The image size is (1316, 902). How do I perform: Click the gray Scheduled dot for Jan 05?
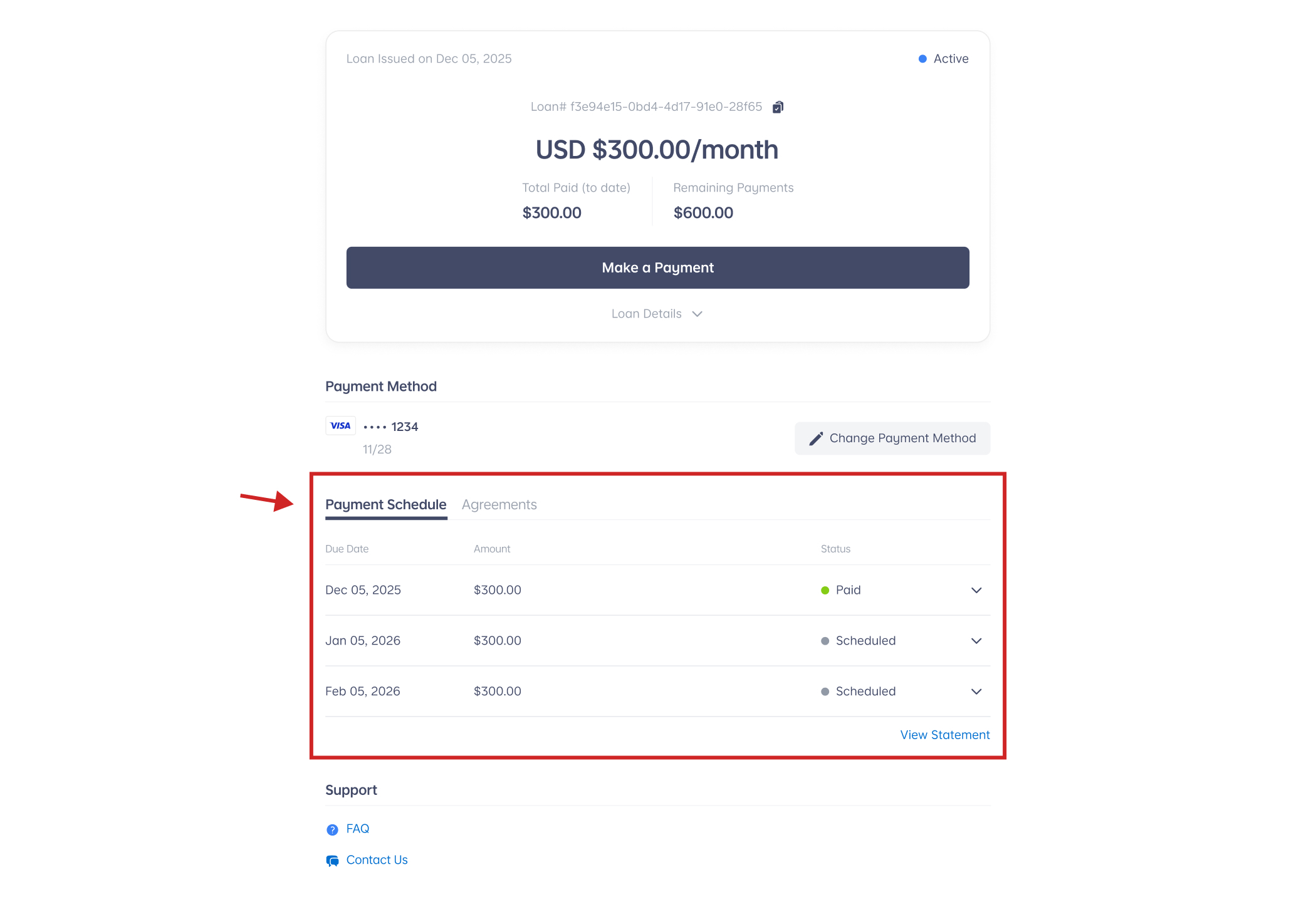(x=824, y=641)
